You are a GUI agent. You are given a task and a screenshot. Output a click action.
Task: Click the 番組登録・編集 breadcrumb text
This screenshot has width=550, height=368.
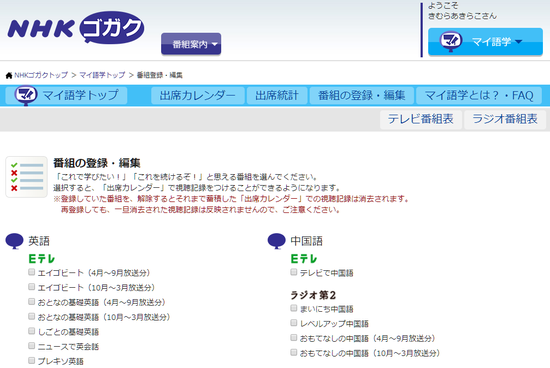[x=160, y=75]
